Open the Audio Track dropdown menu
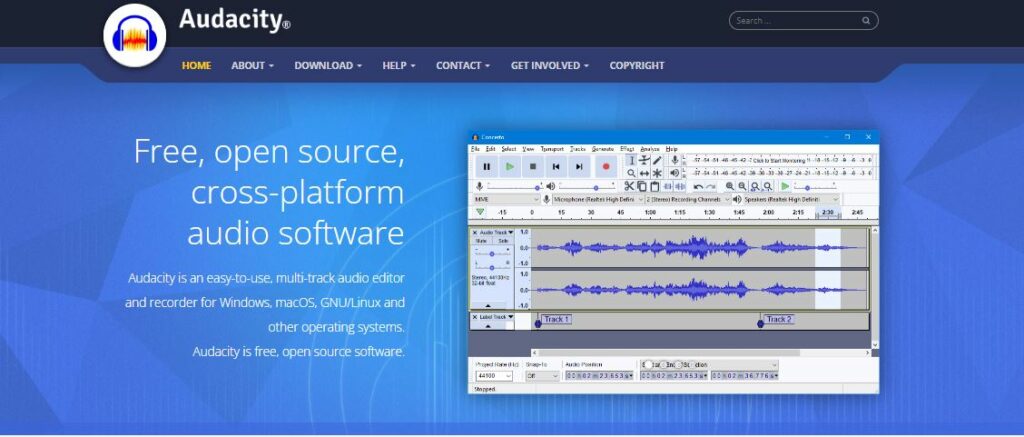The width and height of the screenshot is (1024, 437). (511, 233)
